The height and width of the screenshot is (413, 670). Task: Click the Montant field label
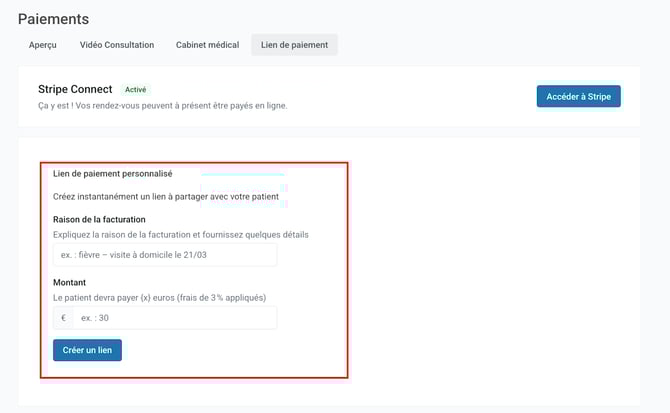click(70, 283)
